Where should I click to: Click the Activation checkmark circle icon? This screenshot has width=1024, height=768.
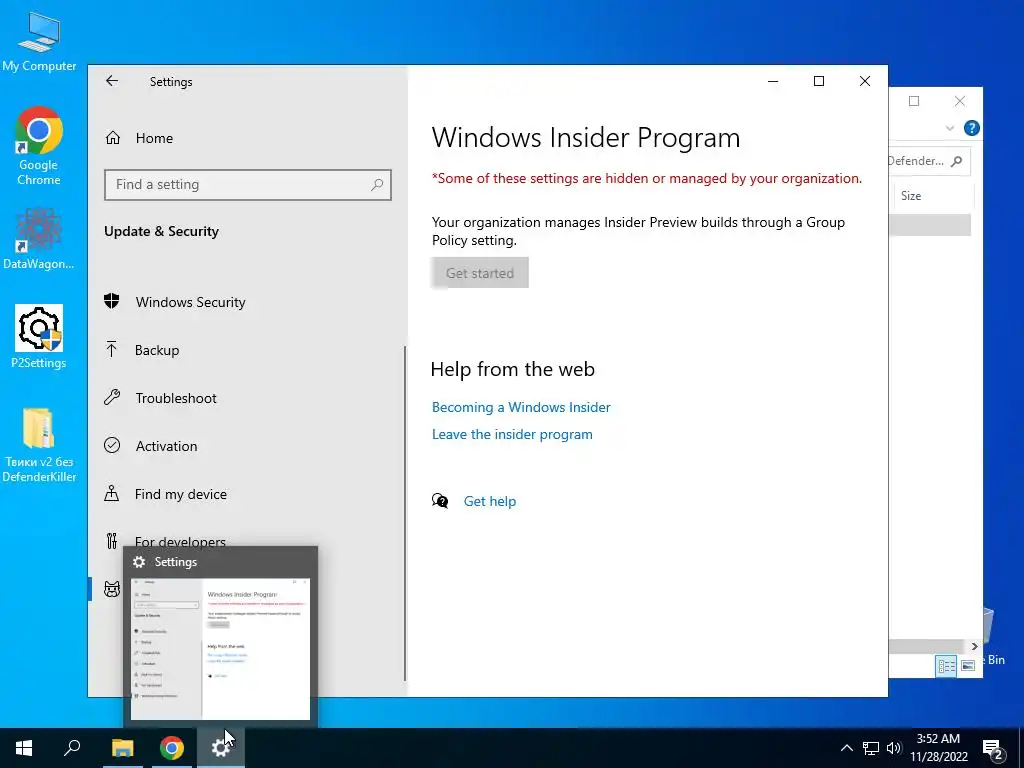coord(112,445)
